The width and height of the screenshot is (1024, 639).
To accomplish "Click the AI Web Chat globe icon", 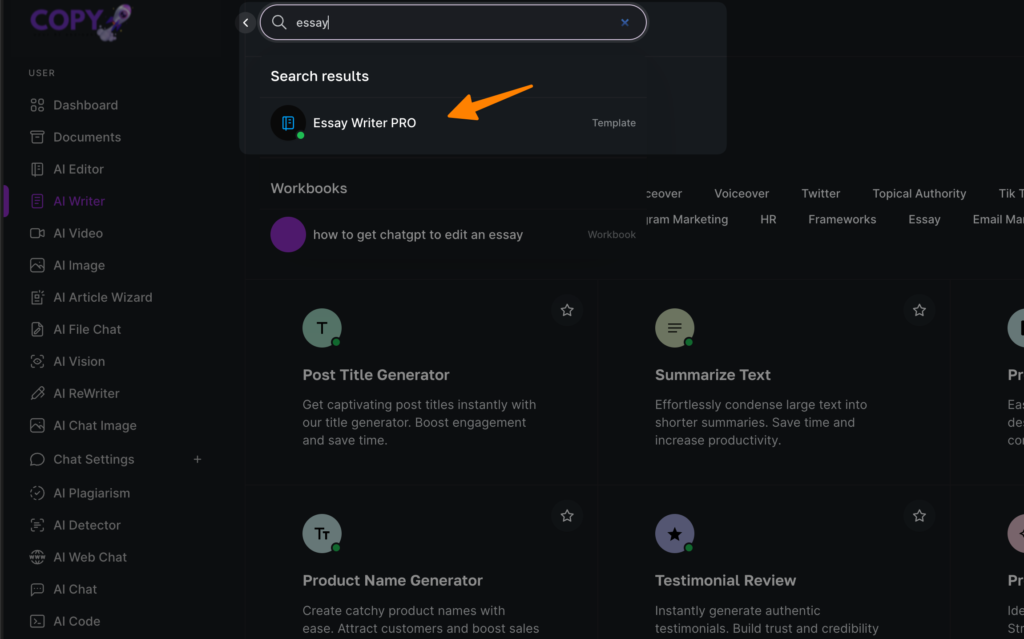I will coord(37,557).
